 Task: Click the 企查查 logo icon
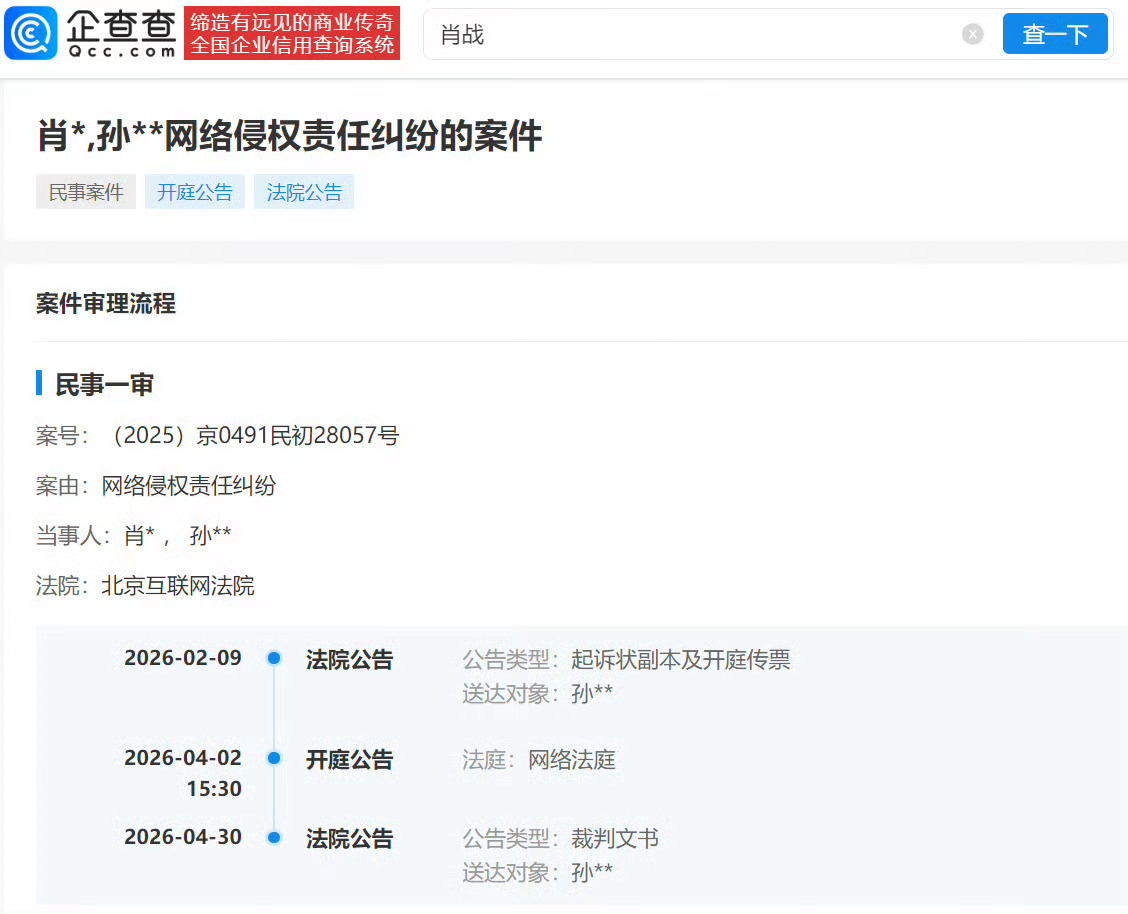(x=31, y=33)
